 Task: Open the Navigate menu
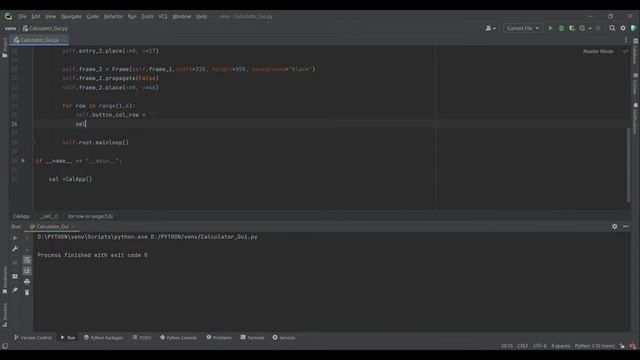[x=71, y=16]
